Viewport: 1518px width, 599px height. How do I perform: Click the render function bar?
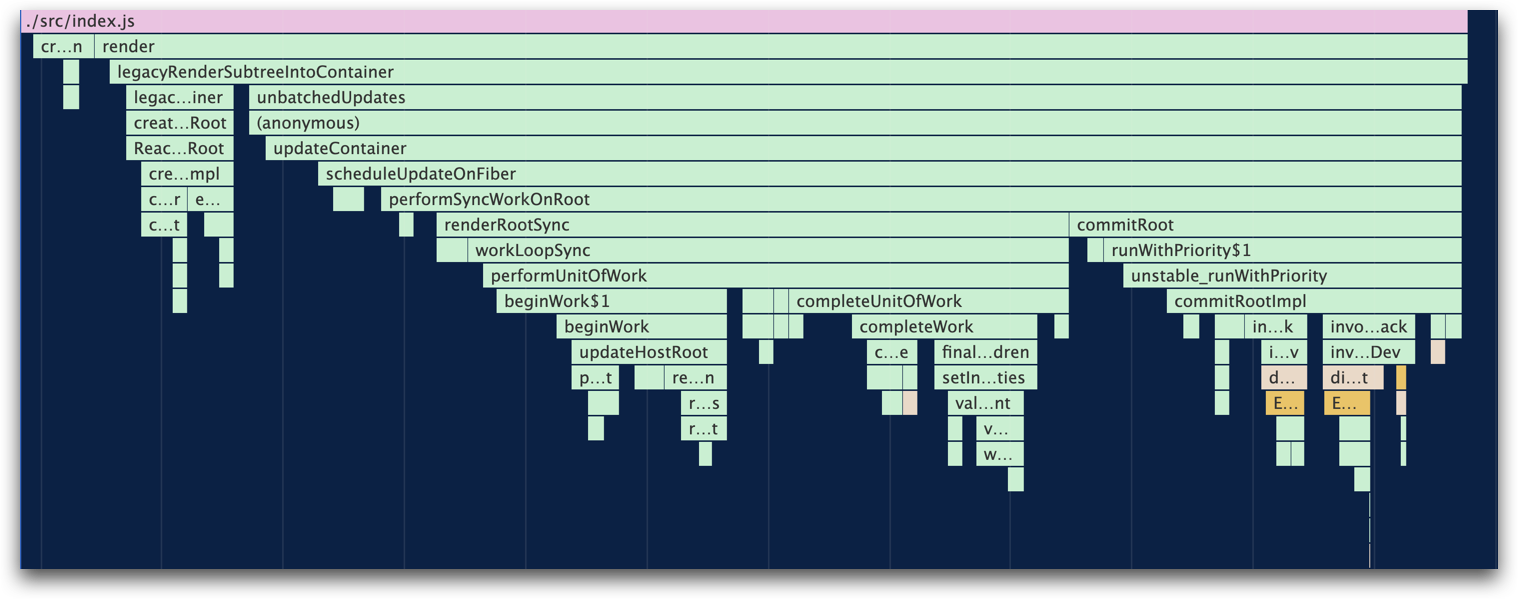[x=780, y=46]
